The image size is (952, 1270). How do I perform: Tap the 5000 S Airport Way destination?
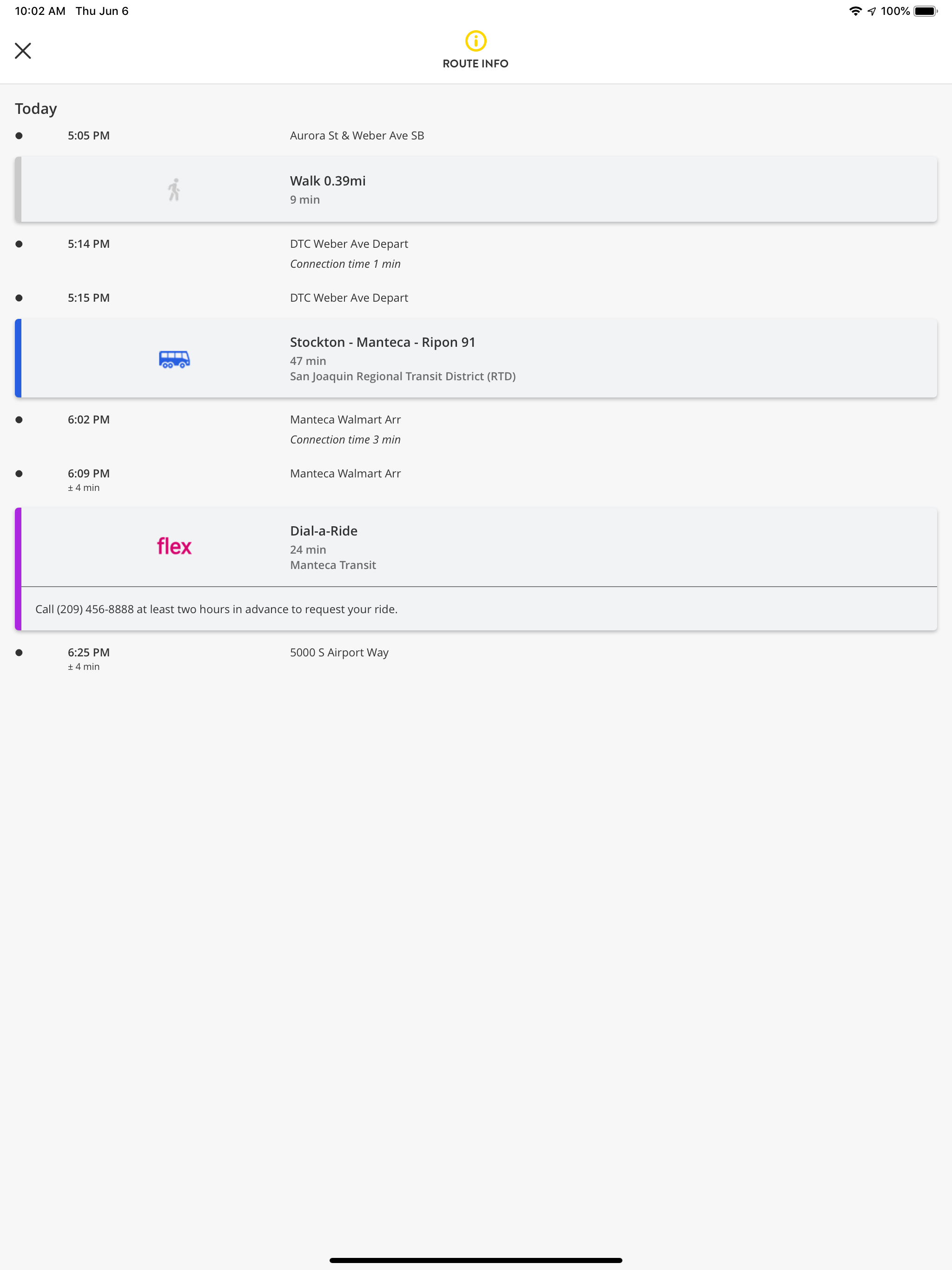339,652
